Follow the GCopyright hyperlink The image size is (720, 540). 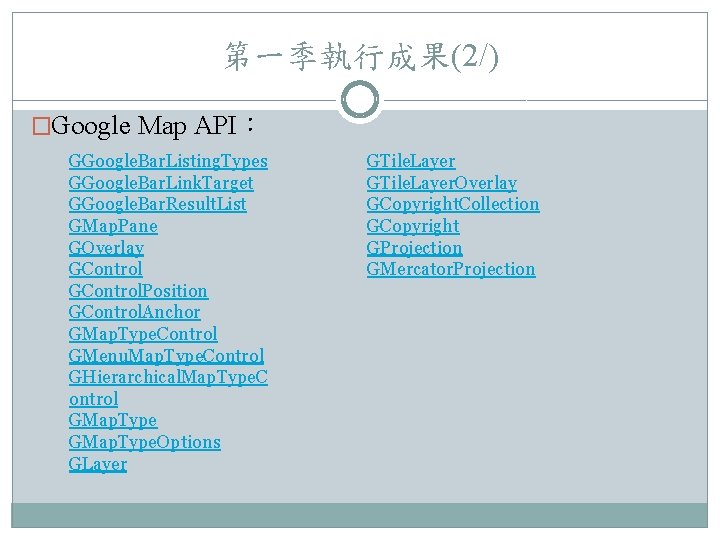tap(413, 226)
